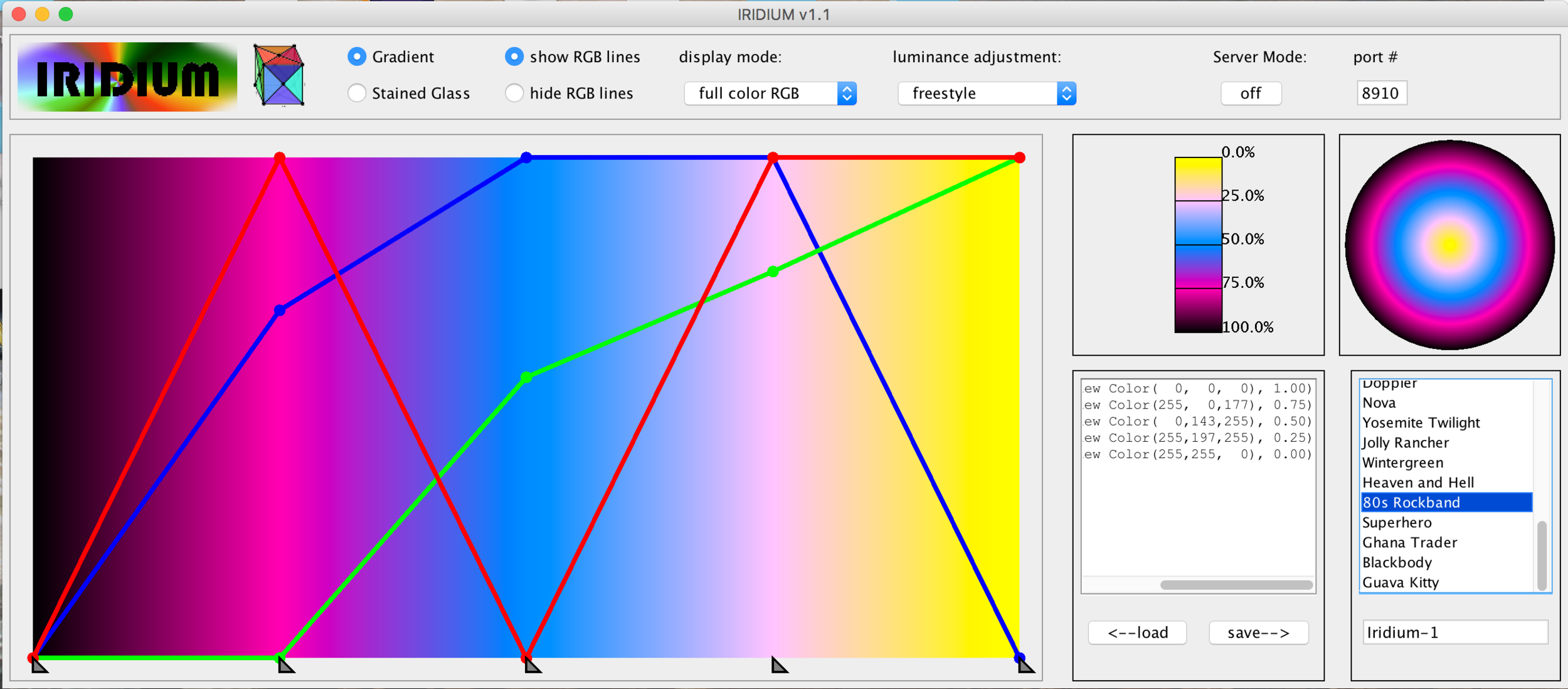
Task: Click the Color(255,197,255) code line
Action: coord(1198,437)
